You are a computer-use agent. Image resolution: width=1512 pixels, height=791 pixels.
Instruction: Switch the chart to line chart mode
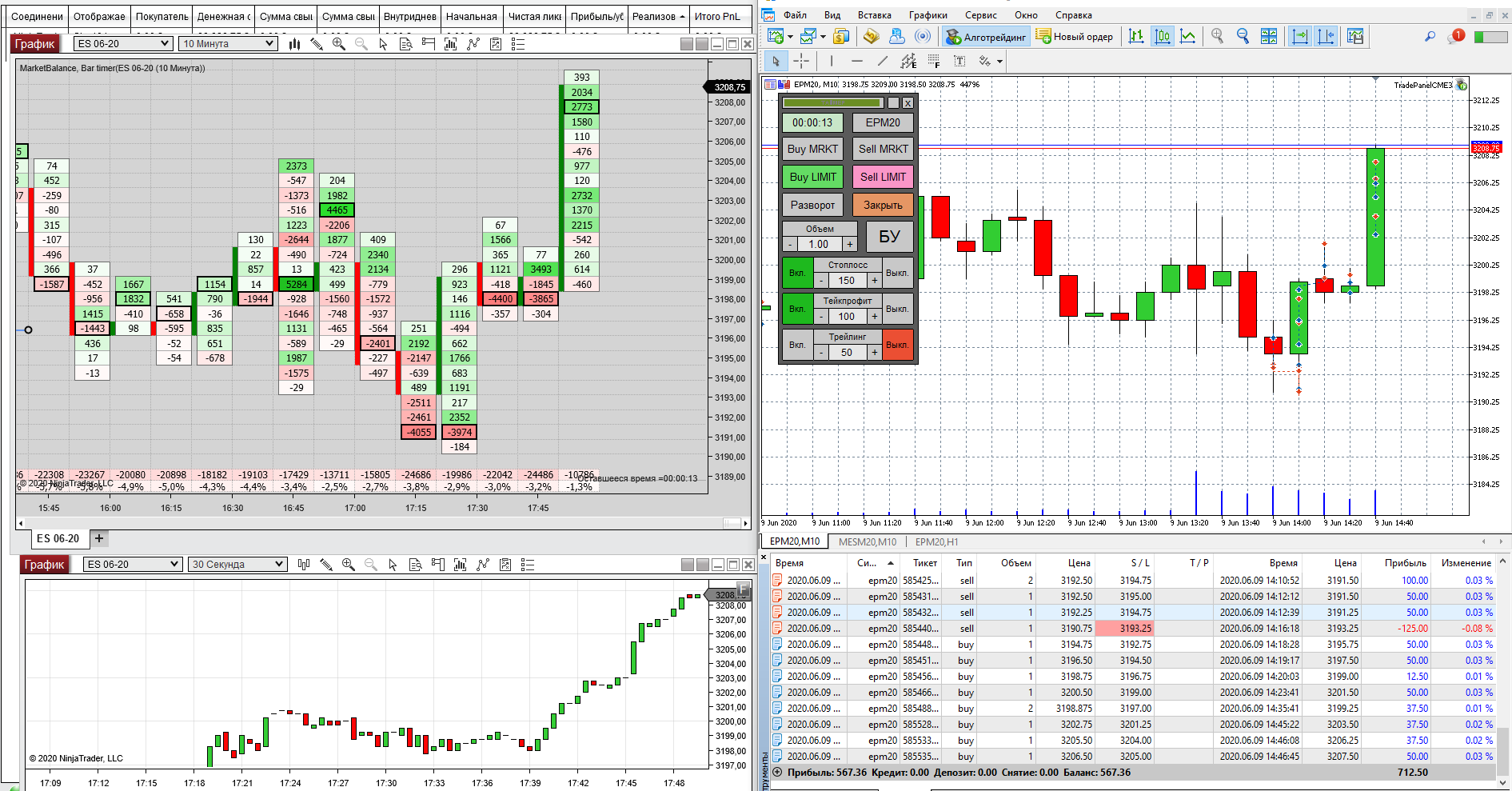(x=1188, y=36)
